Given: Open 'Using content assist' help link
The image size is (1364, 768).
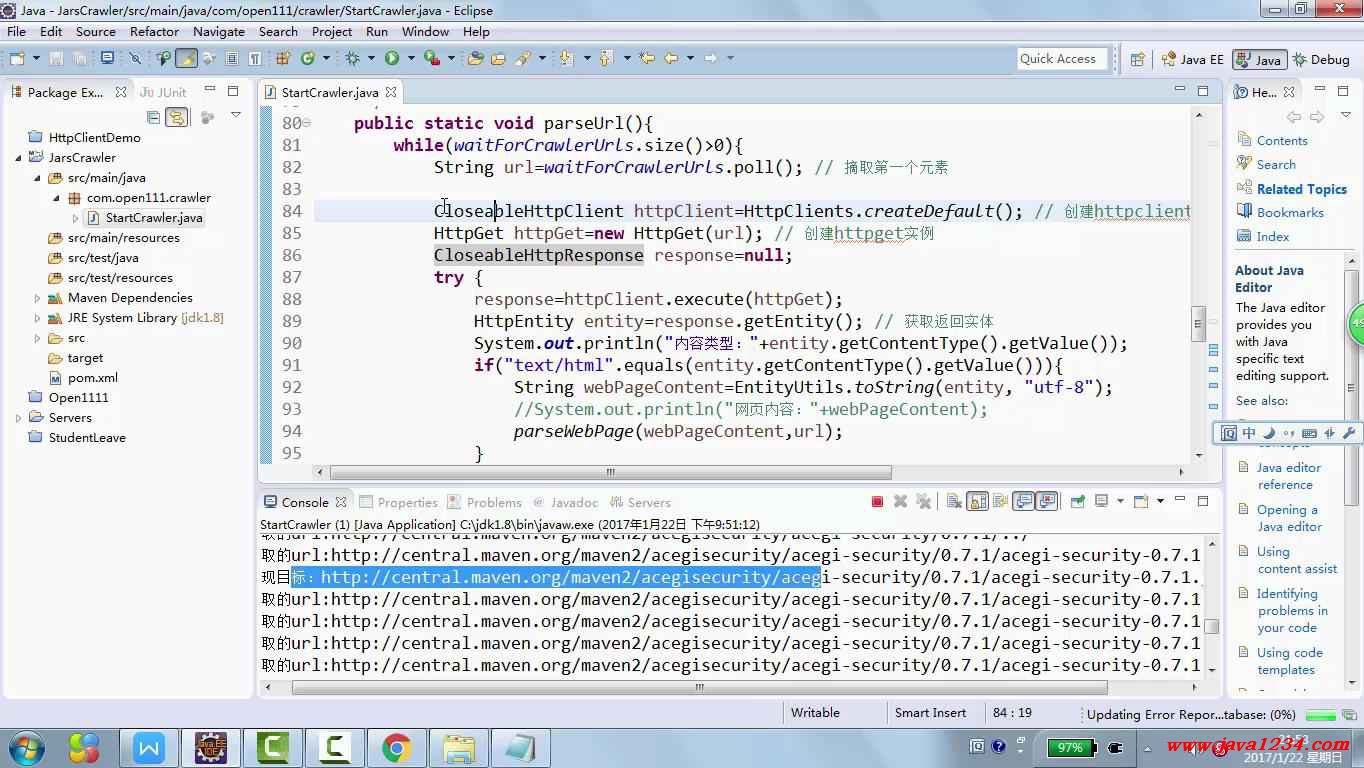Looking at the screenshot, I should point(1297,560).
